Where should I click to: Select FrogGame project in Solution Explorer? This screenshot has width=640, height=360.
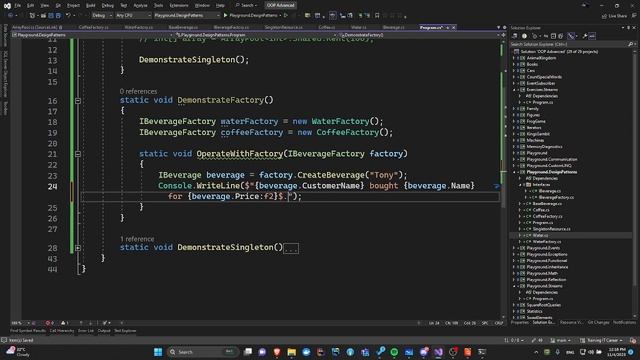pyautogui.click(x=536, y=121)
